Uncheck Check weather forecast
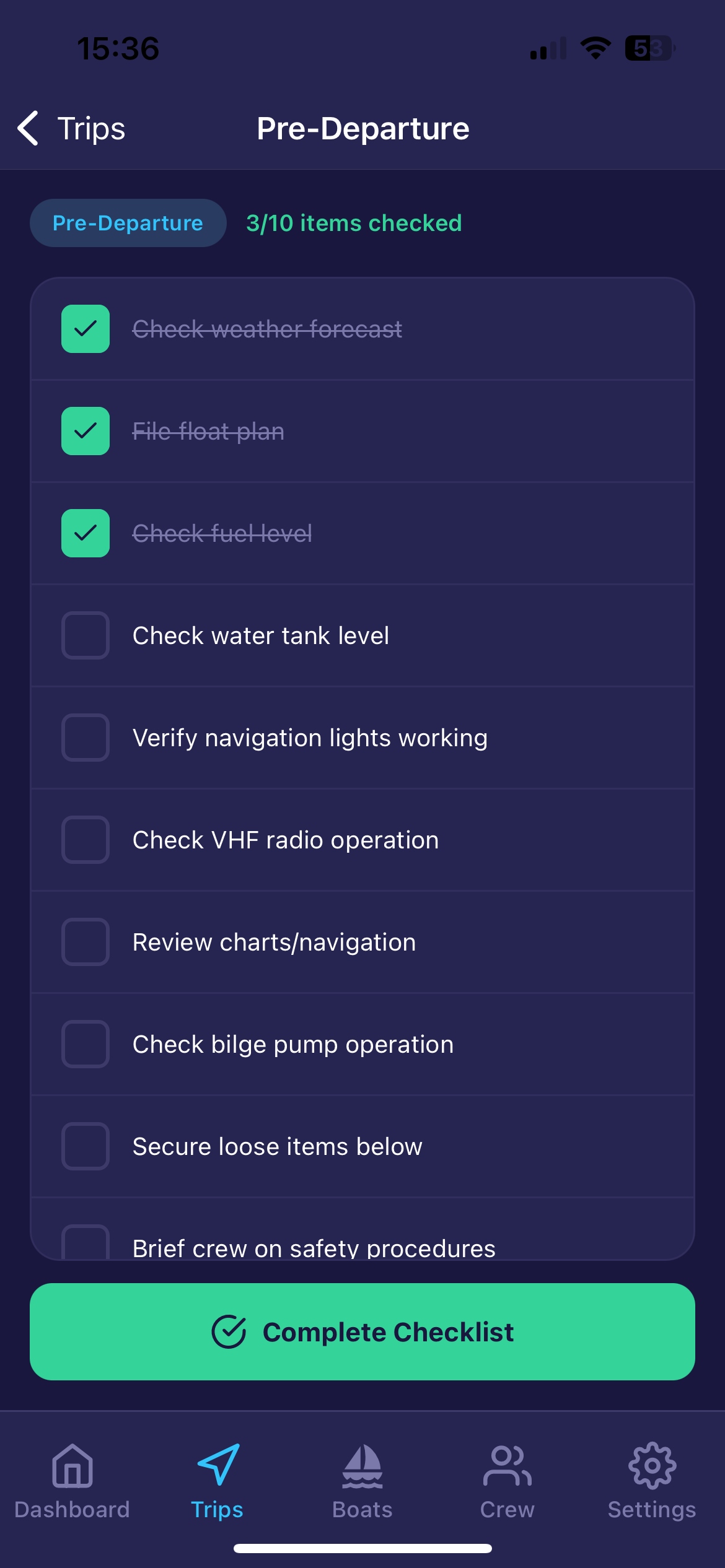This screenshot has width=725, height=1568. tap(85, 329)
